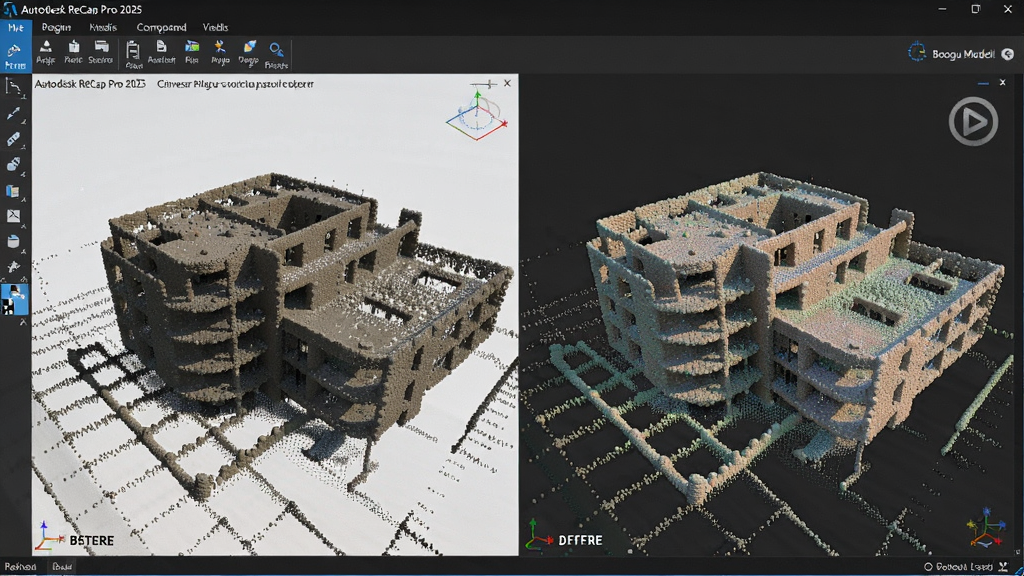Close the left viewport panel with its X
The image size is (1024, 576).
click(507, 84)
